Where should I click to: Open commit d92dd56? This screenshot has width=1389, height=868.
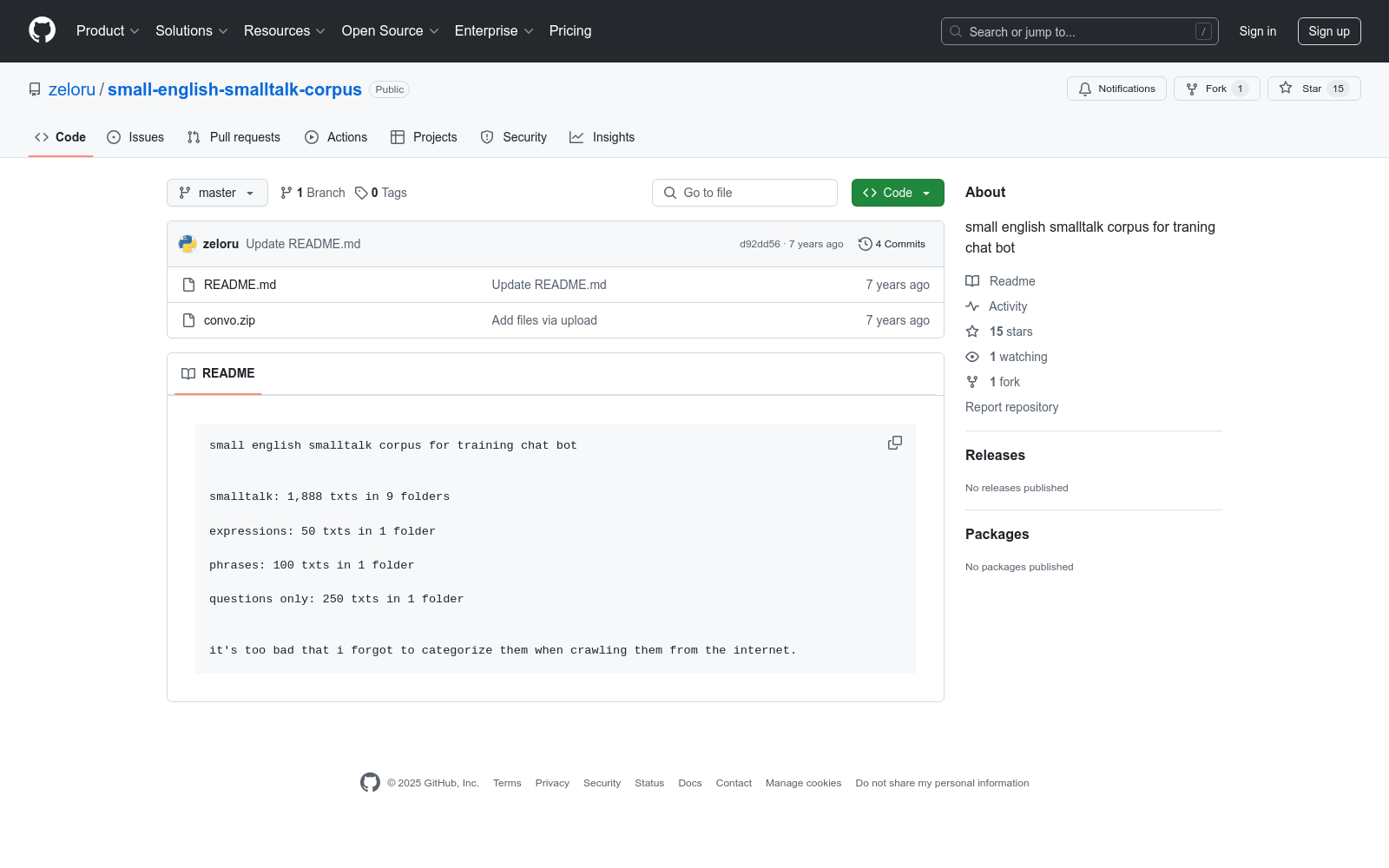[760, 244]
